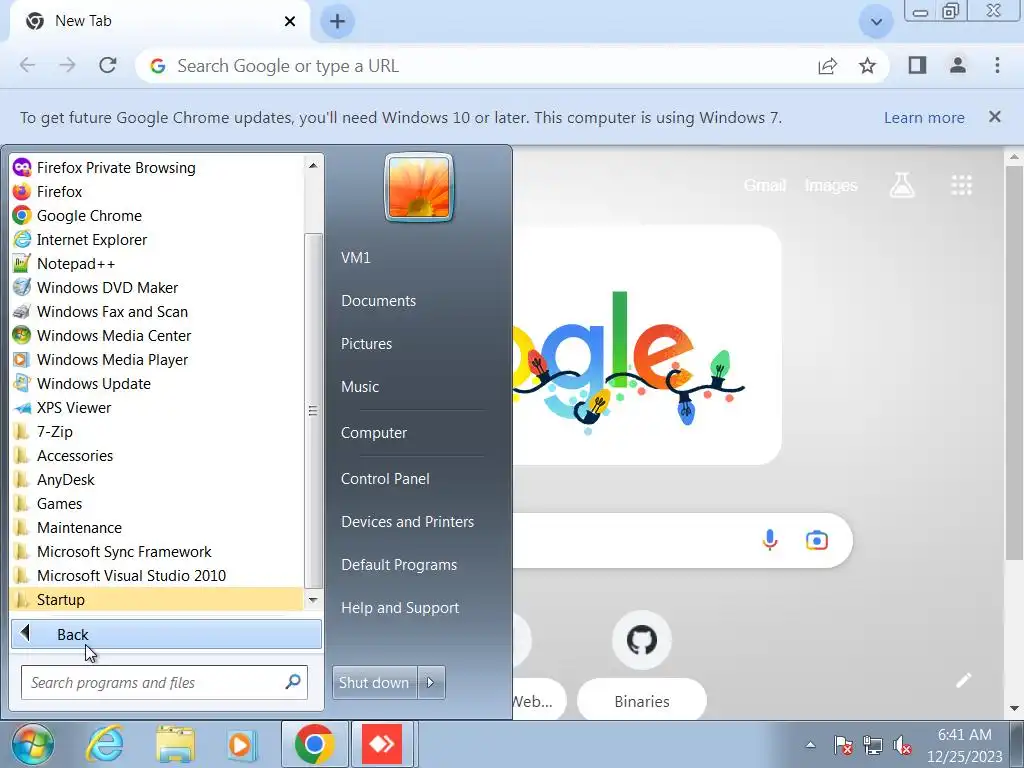Image resolution: width=1024 pixels, height=768 pixels.
Task: Click the user account flower picture
Action: click(x=419, y=187)
